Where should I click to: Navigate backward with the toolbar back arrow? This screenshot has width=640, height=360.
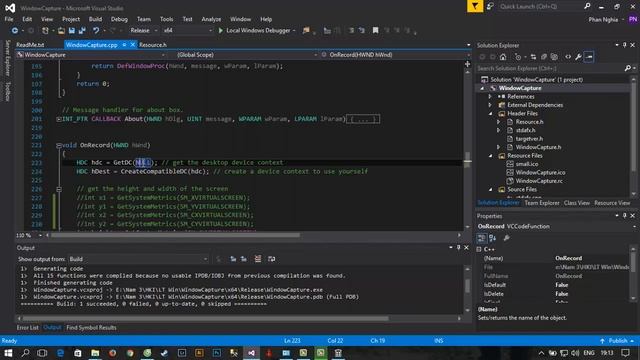point(15,31)
